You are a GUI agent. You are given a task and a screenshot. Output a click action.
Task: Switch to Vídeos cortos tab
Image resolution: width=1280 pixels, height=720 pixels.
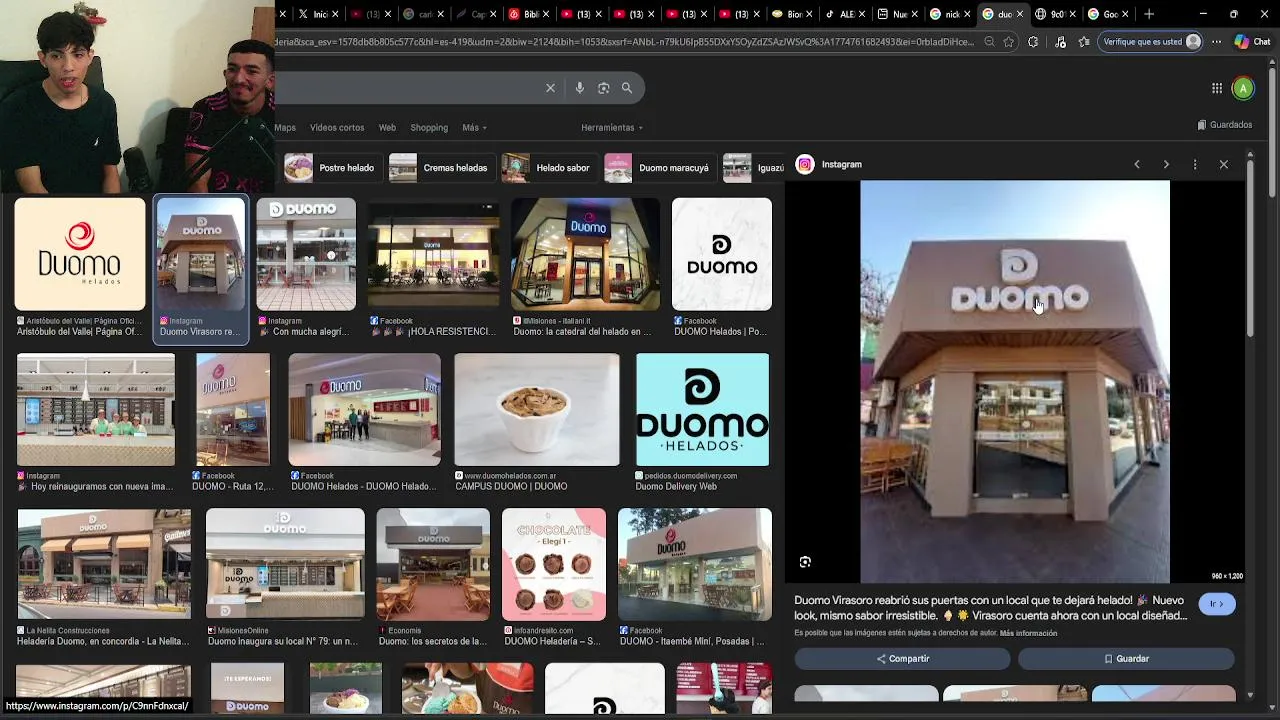[337, 128]
